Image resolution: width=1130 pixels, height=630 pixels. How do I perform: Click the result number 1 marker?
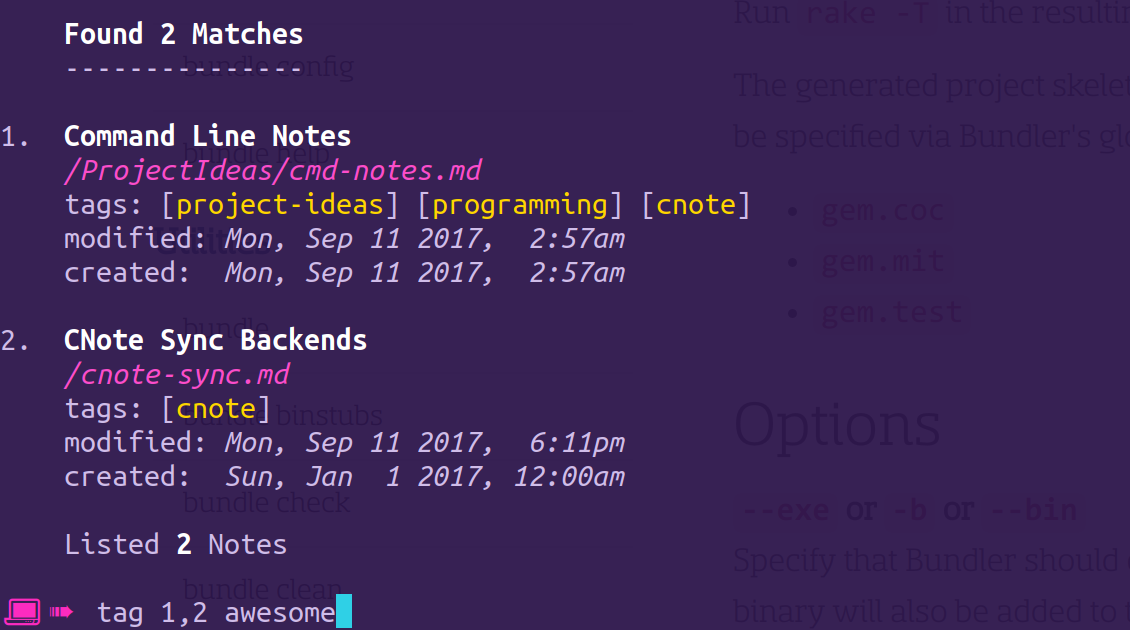[x=15, y=136]
